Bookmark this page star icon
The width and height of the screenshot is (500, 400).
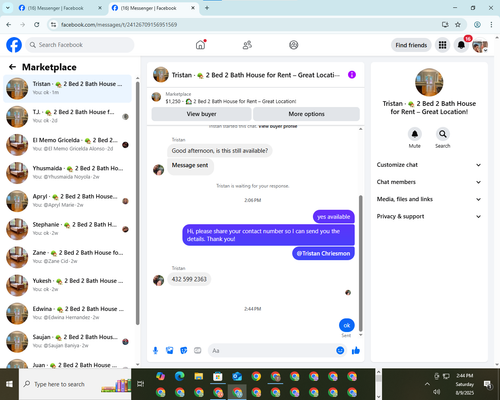click(x=458, y=24)
